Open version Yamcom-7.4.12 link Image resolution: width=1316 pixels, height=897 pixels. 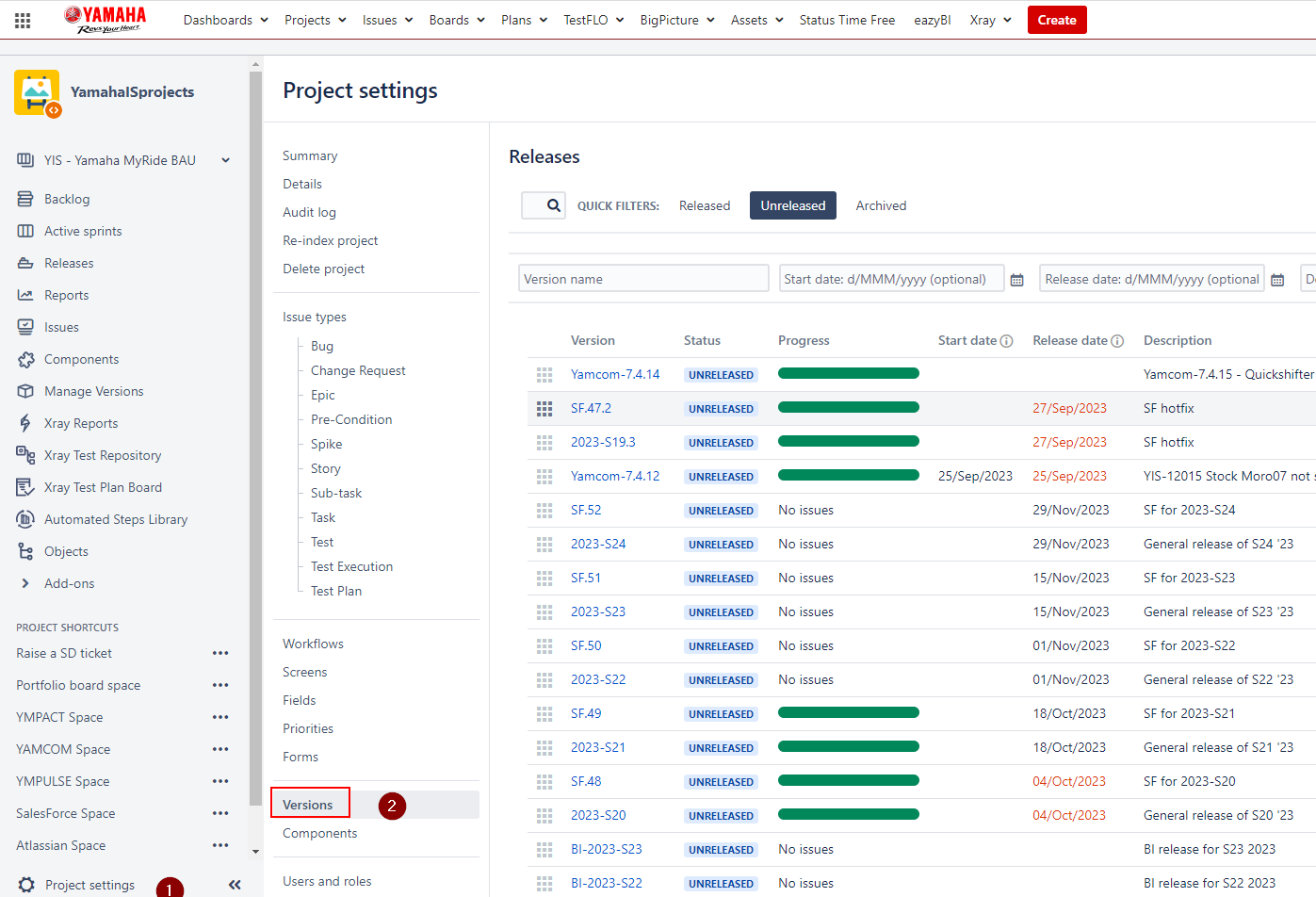[615, 477]
